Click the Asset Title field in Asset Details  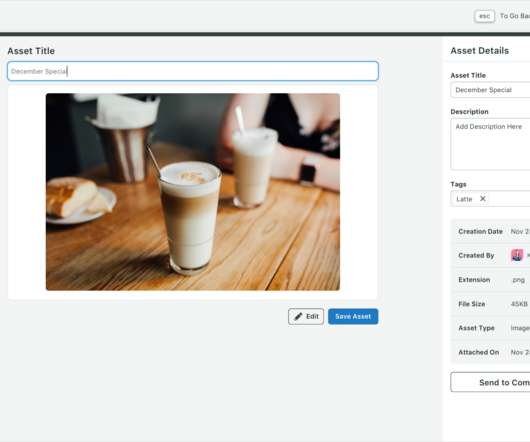coord(490,90)
